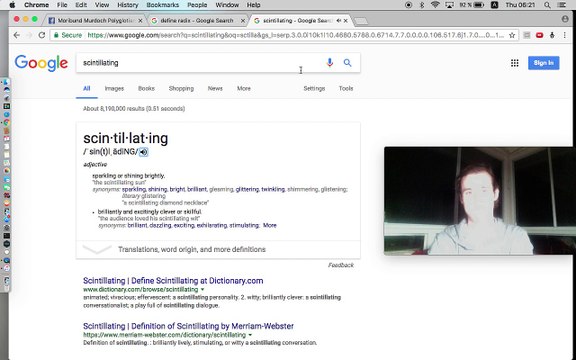Image resolution: width=576 pixels, height=360 pixels.
Task: Open the Tools search options
Action: point(346,89)
